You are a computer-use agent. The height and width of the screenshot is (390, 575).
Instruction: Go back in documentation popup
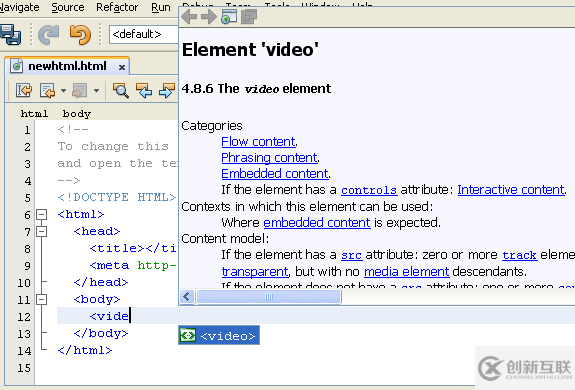[189, 16]
